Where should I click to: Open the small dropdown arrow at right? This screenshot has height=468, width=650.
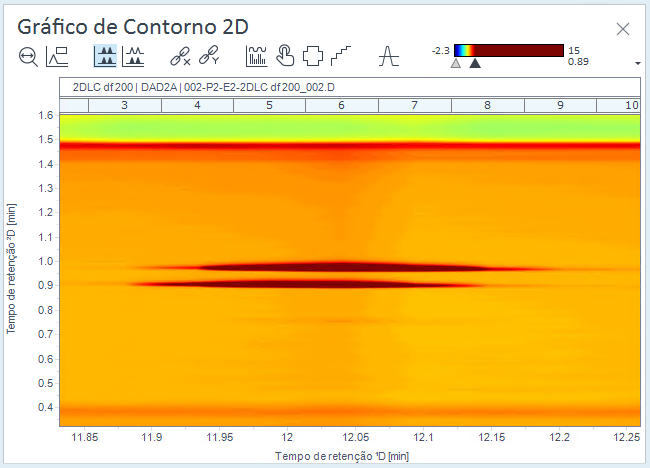point(638,63)
